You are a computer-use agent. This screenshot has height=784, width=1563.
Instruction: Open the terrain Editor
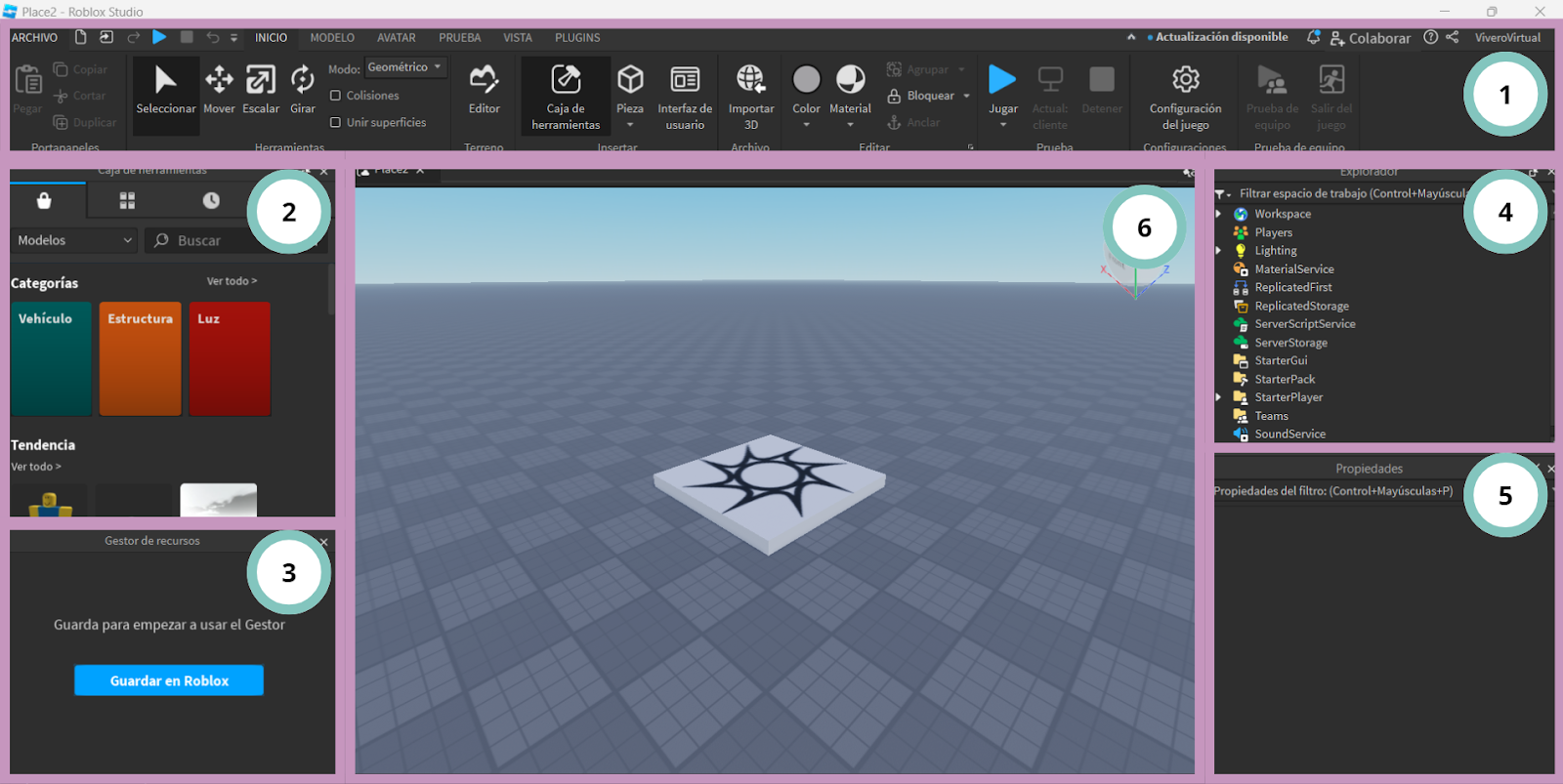[x=484, y=89]
